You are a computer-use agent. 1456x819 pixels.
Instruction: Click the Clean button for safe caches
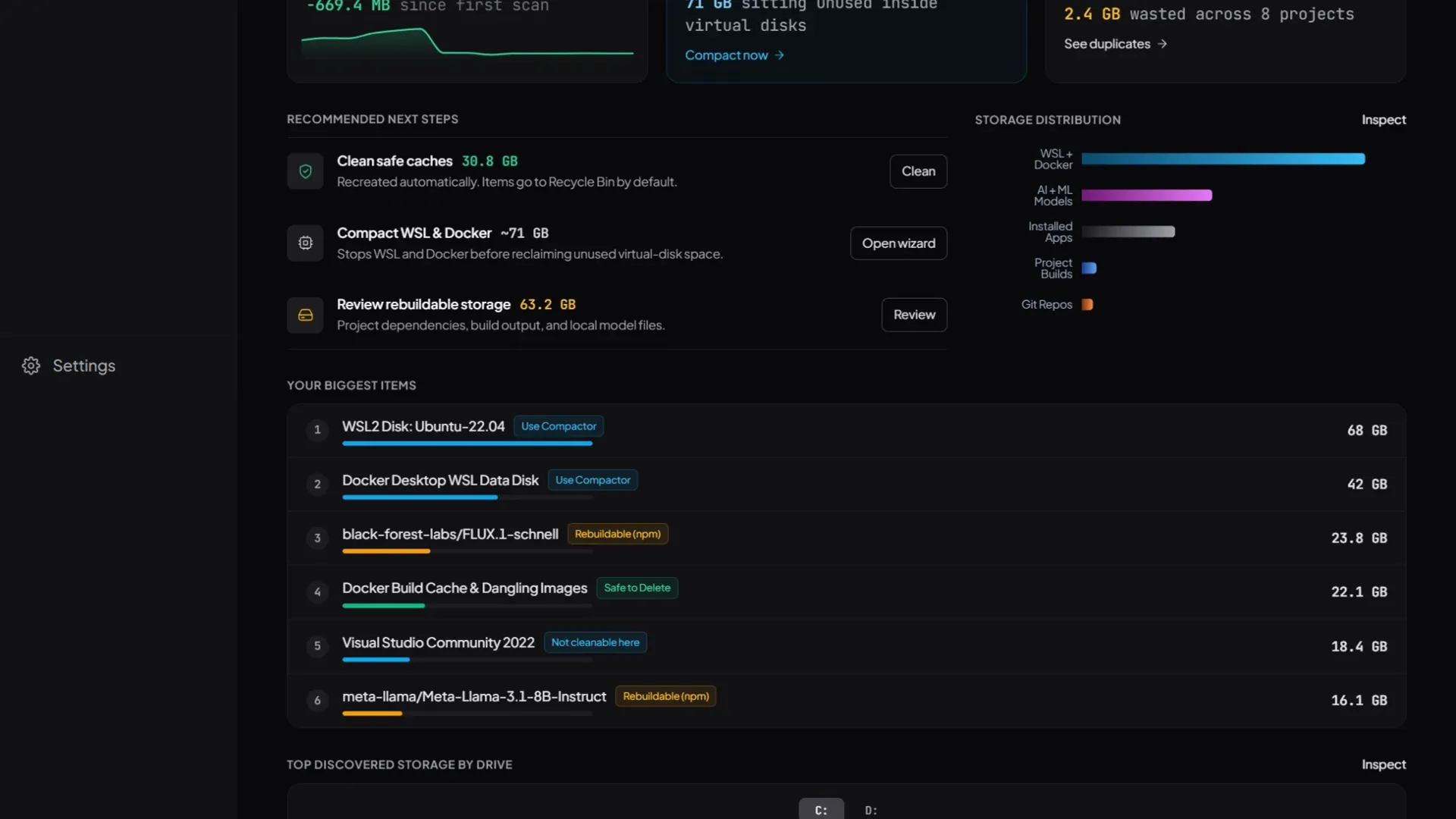click(x=918, y=171)
